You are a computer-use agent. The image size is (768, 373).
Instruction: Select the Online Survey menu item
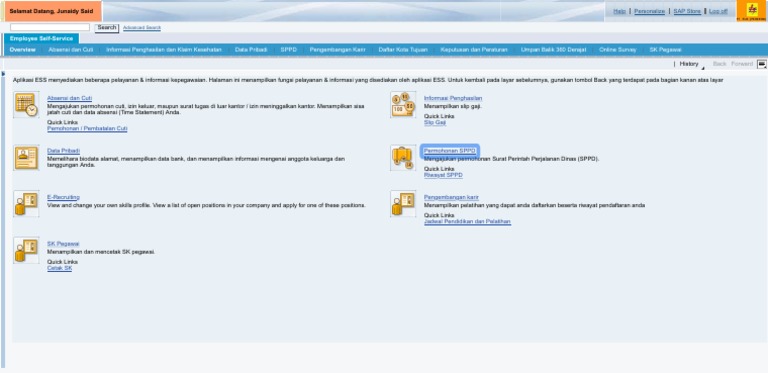618,50
